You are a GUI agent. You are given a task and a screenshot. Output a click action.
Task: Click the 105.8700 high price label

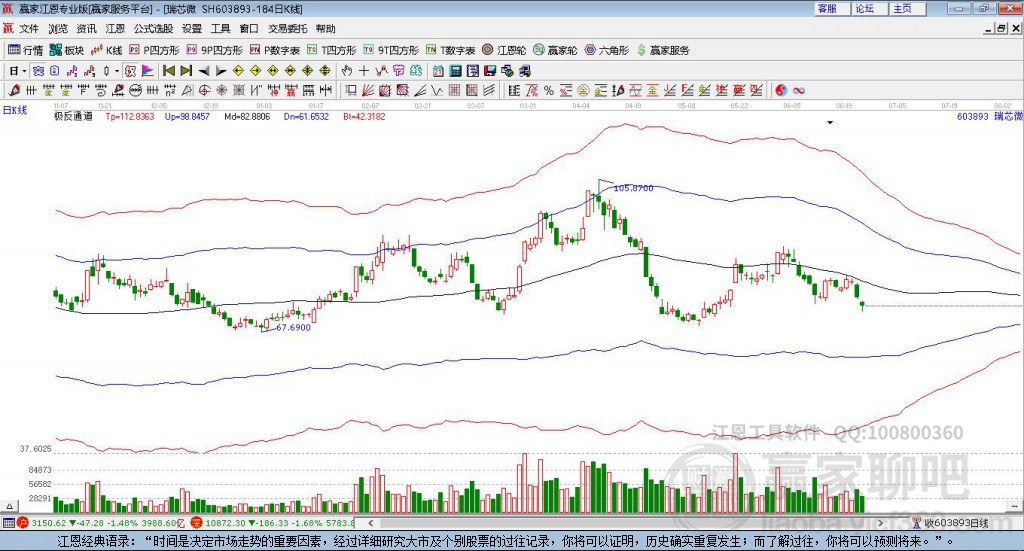pyautogui.click(x=633, y=188)
